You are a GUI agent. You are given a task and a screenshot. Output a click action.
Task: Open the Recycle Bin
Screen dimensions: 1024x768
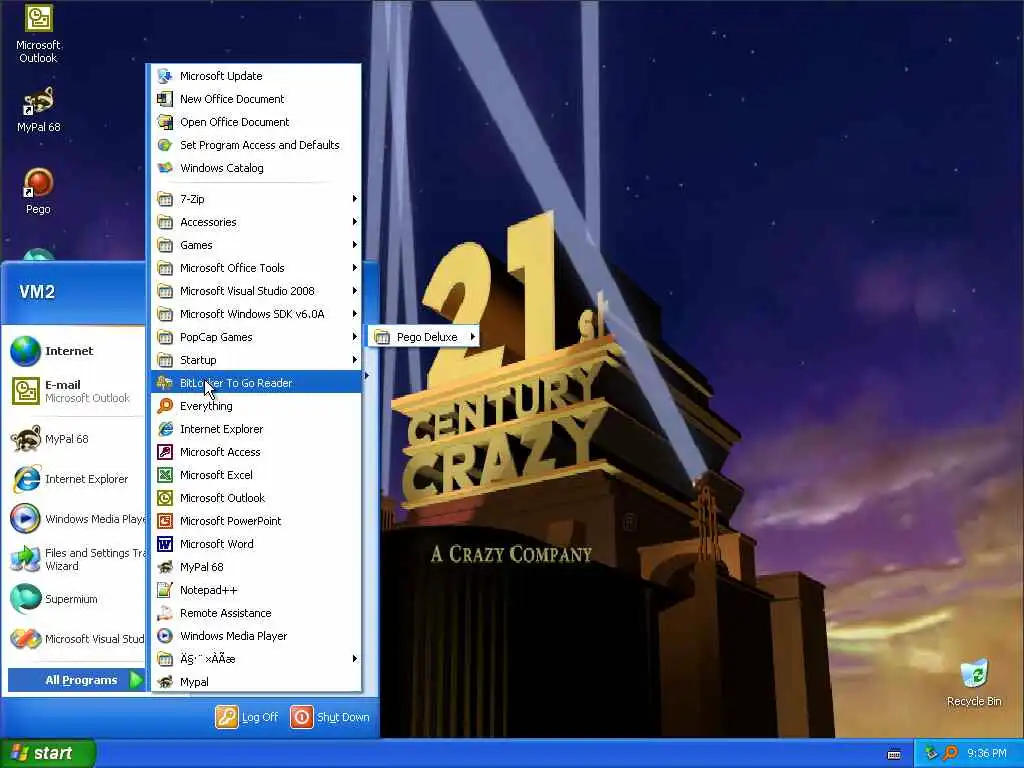tap(974, 683)
